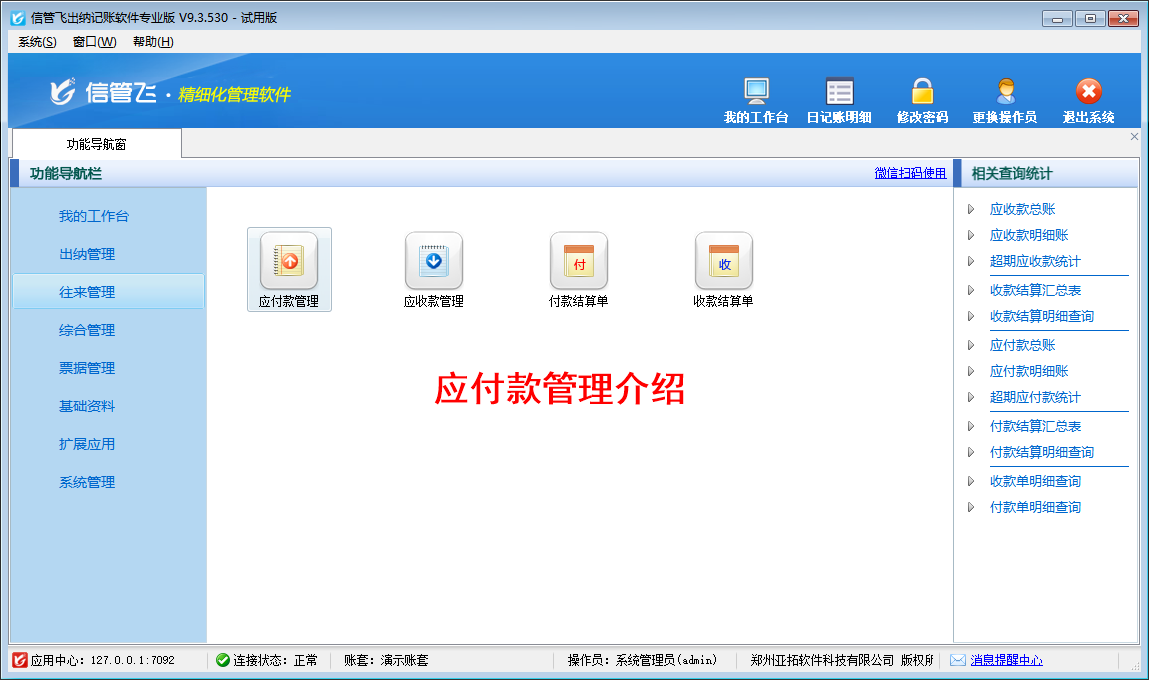This screenshot has width=1149, height=680.
Task: Expand the arrow beside 应付款总账
Action: (x=971, y=346)
